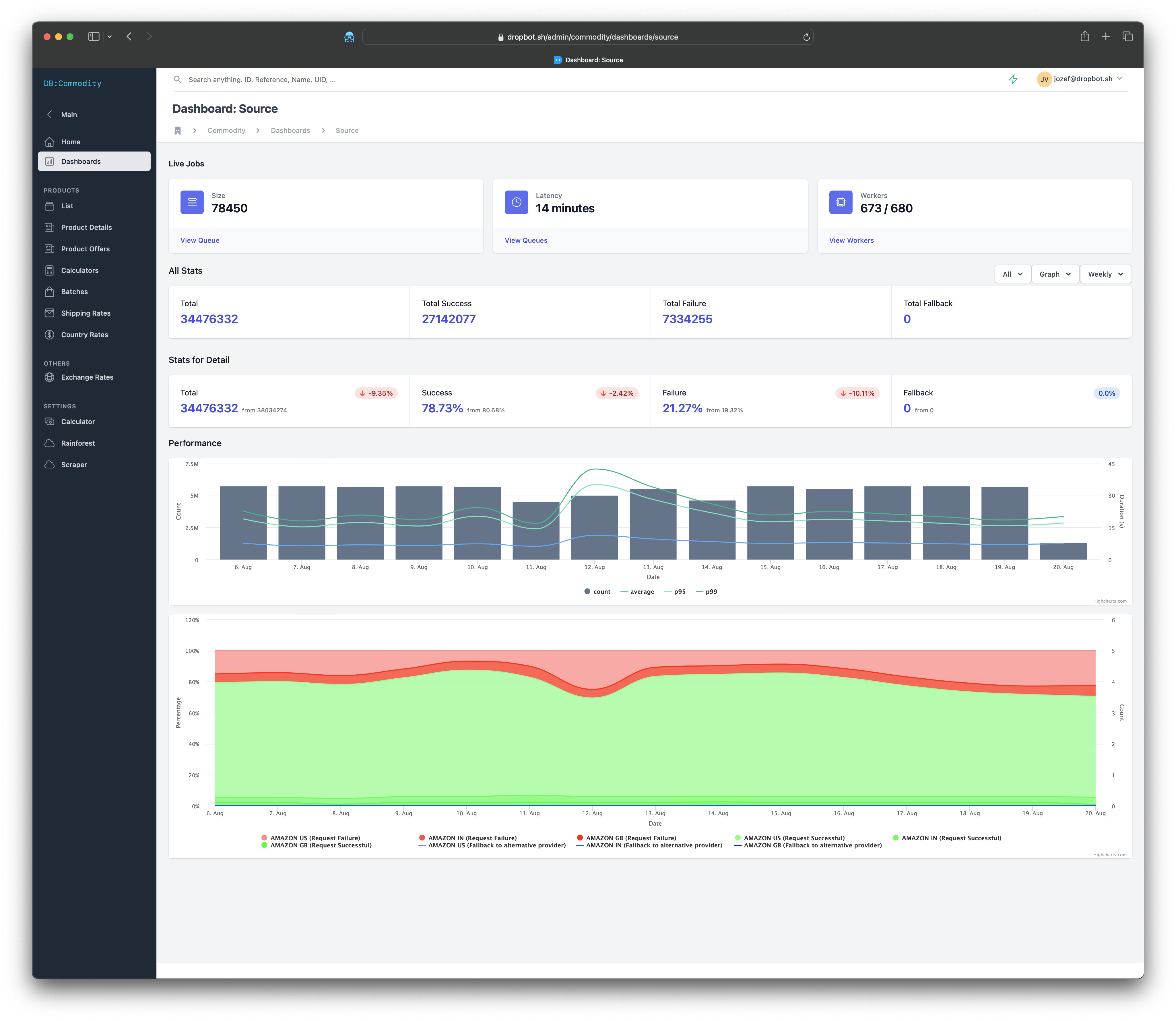Open the View Queue link
This screenshot has width=1176, height=1021.
coord(200,240)
